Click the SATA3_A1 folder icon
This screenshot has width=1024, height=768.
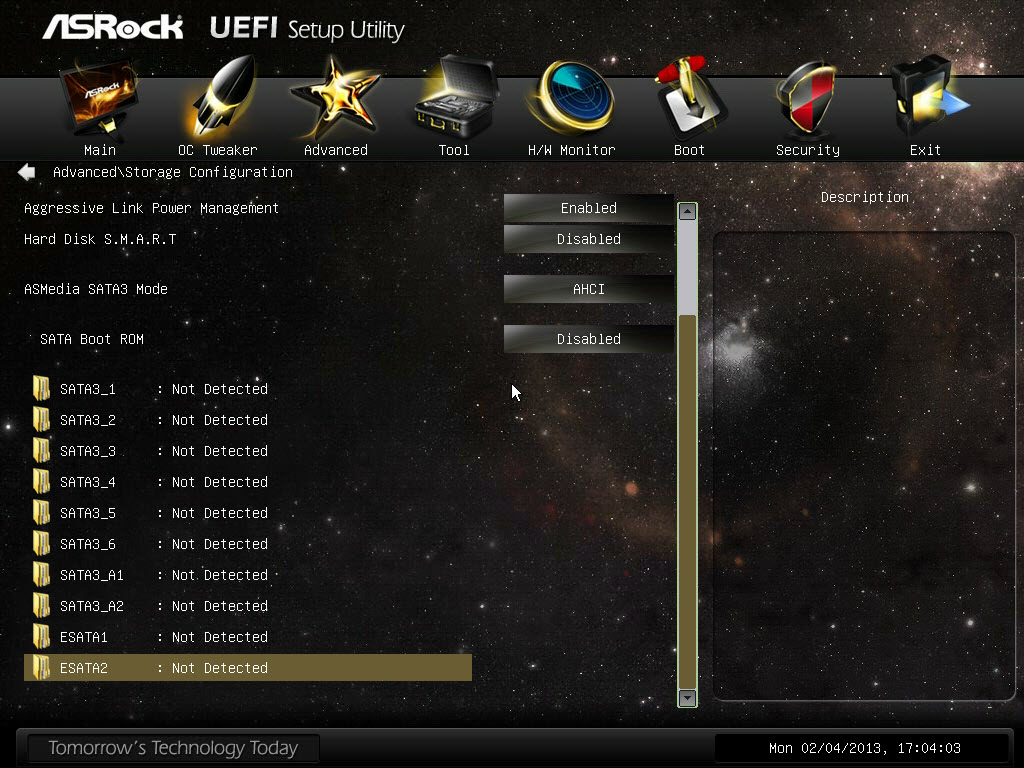point(41,575)
